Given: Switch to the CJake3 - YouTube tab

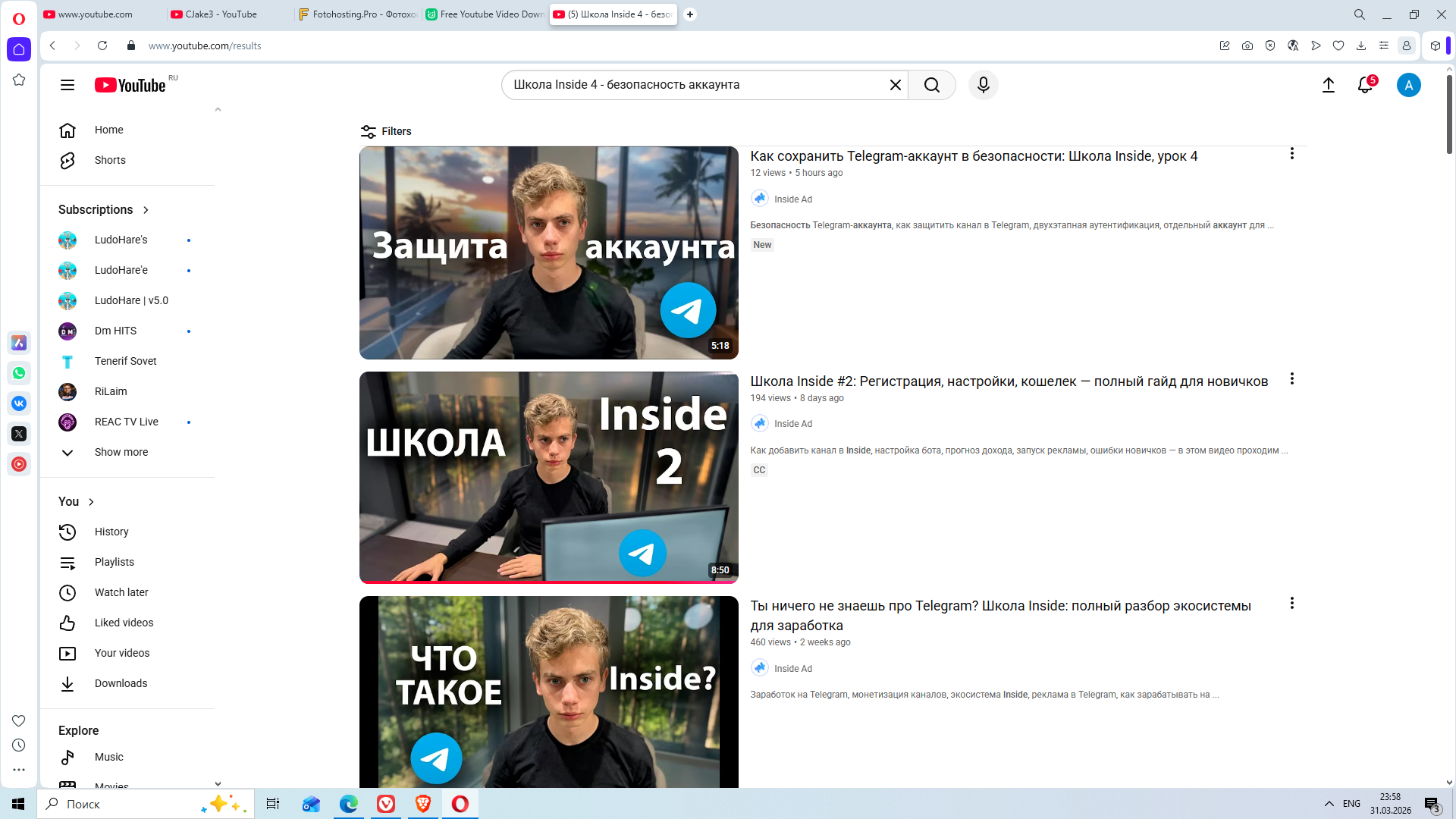Looking at the screenshot, I should [221, 14].
